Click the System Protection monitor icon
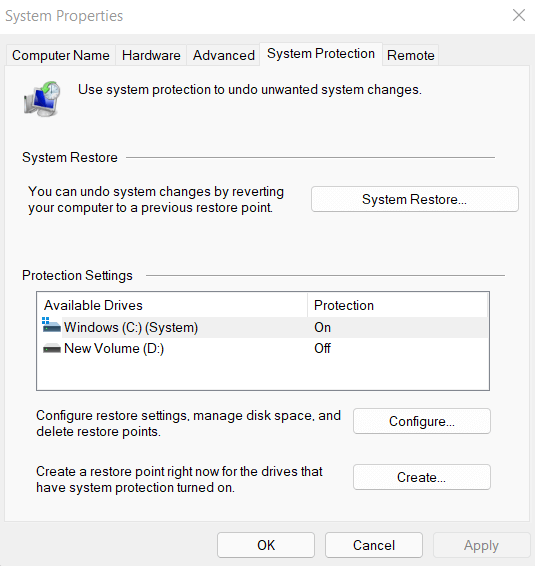Viewport: 535px width, 566px height. 42,99
